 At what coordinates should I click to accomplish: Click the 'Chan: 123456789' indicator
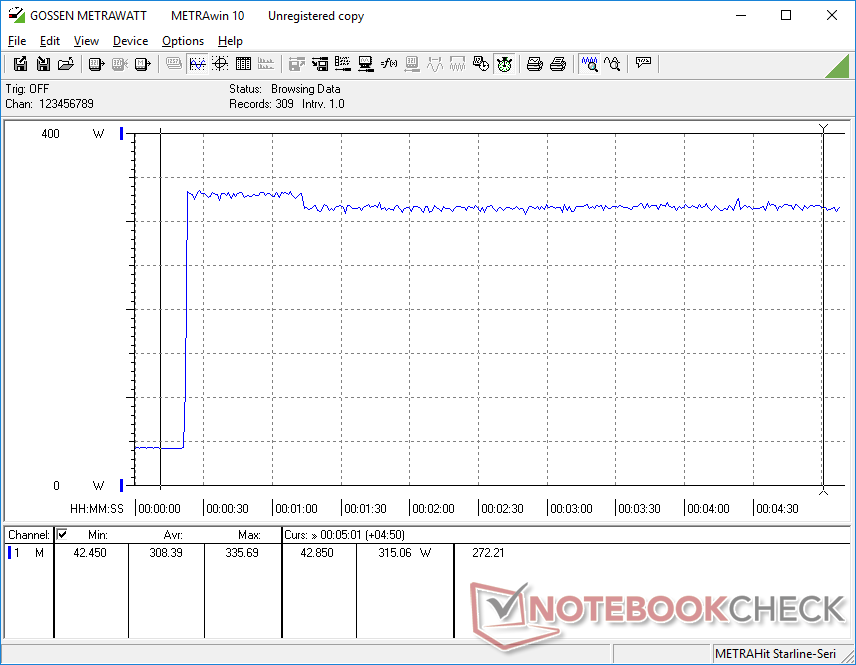point(50,104)
